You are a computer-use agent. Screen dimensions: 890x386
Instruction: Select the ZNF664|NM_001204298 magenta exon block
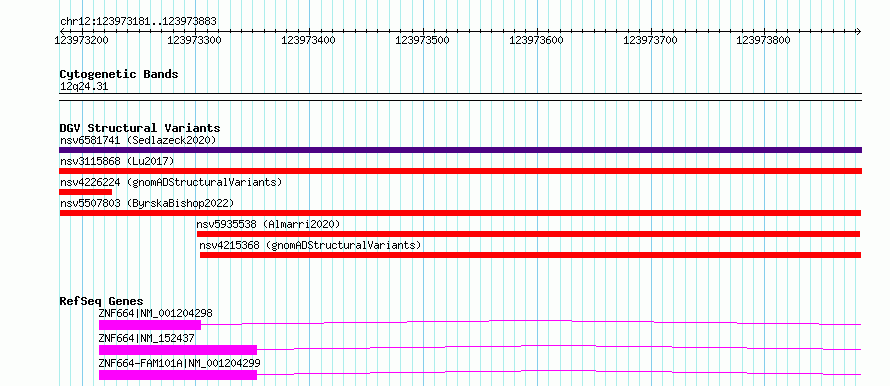coord(150,325)
